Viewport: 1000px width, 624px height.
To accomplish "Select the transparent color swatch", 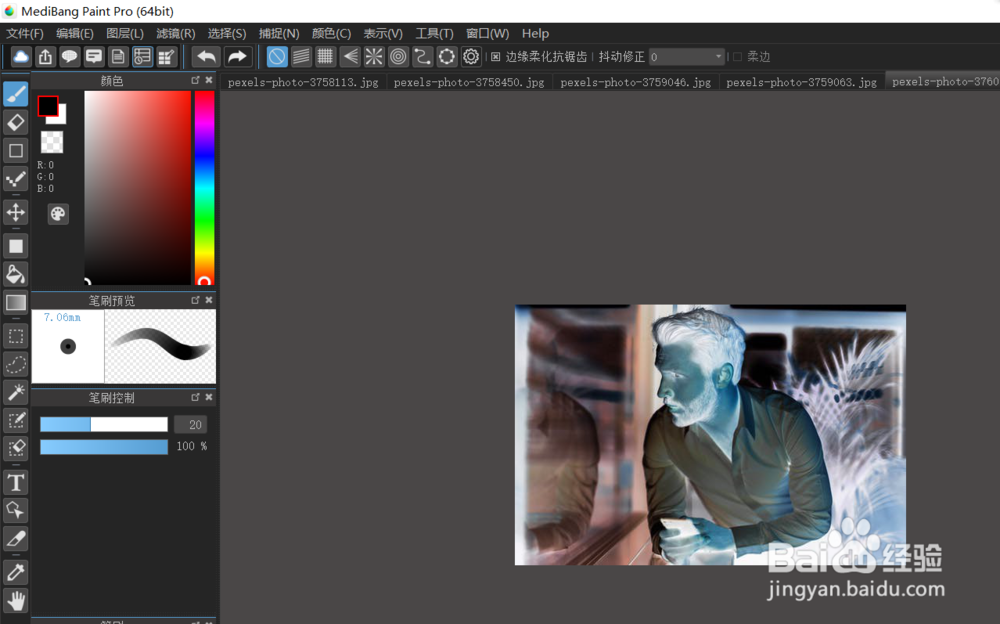I will coord(52,142).
